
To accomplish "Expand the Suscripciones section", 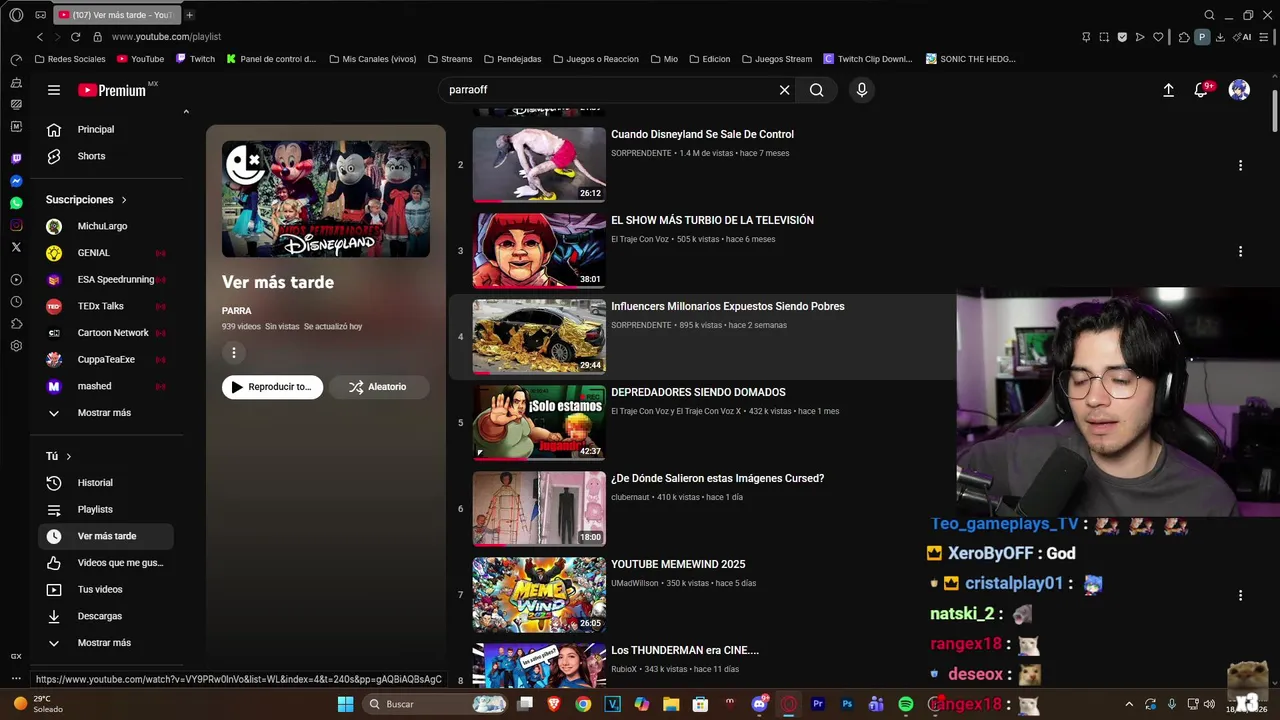I will [x=86, y=200].
